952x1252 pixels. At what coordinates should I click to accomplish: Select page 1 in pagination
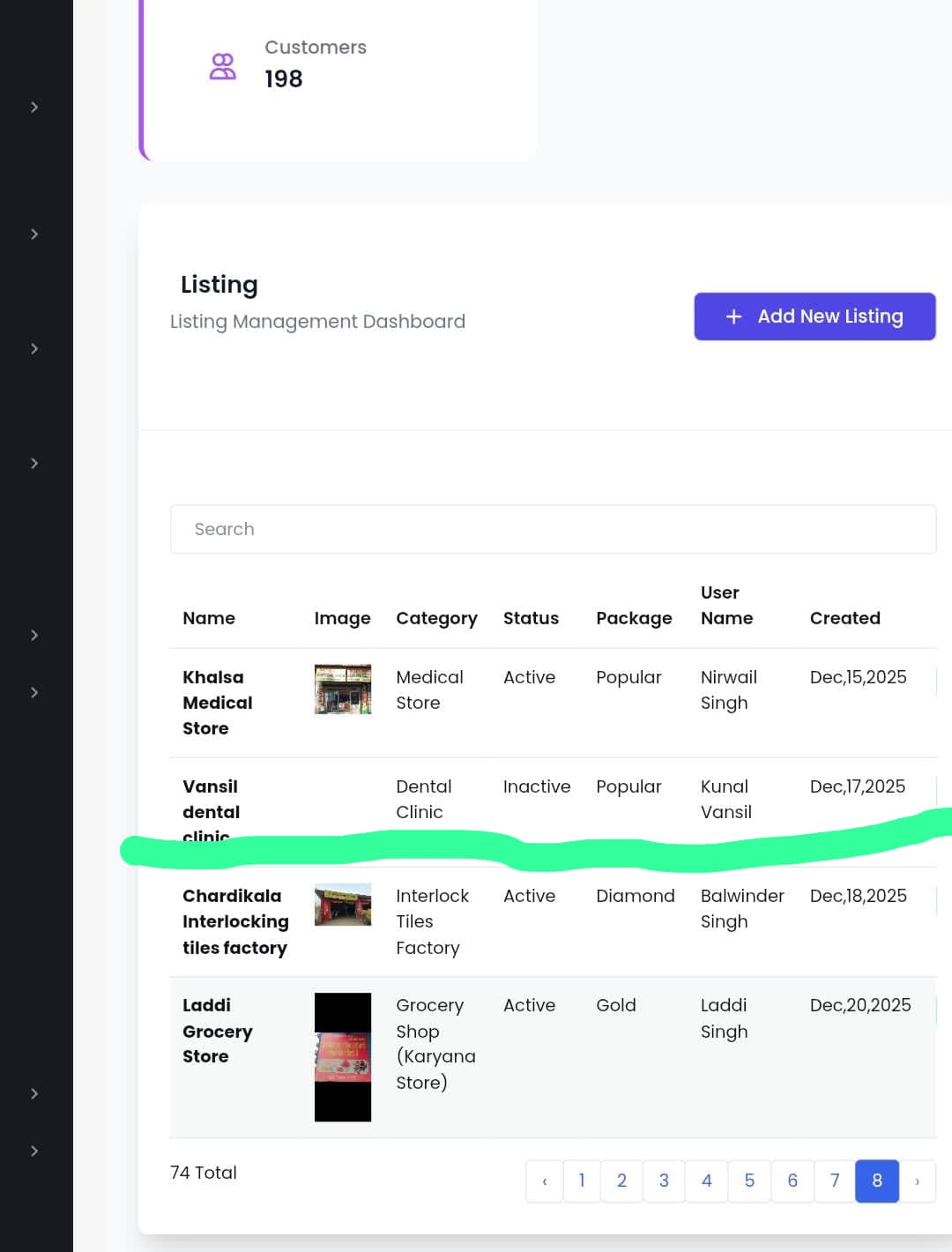pos(582,1181)
